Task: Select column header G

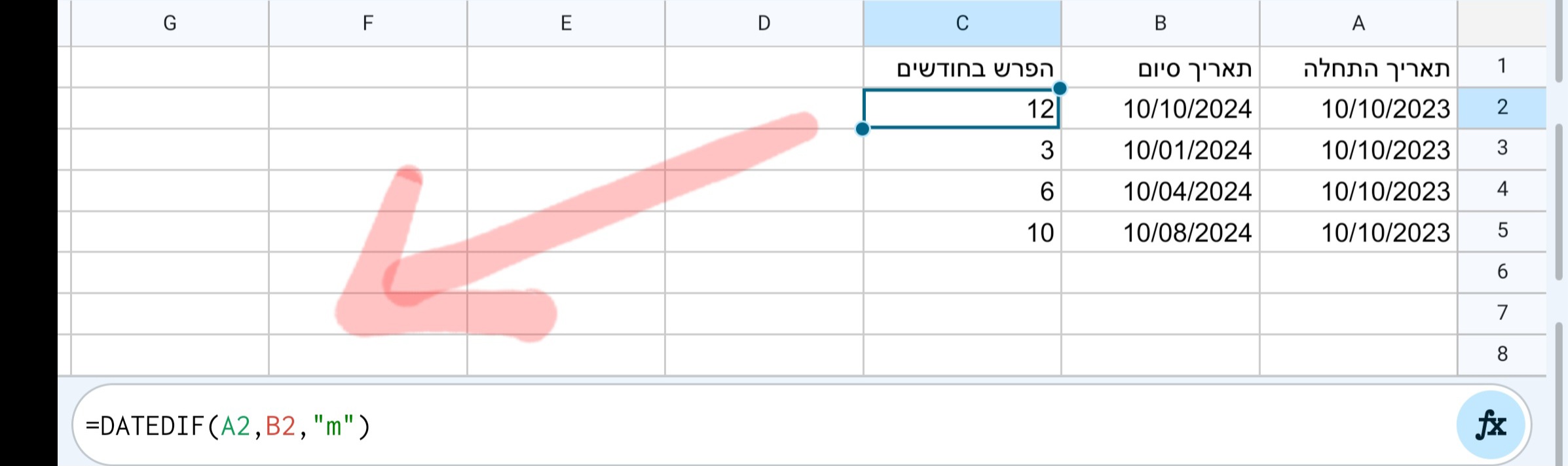Action: tap(170, 24)
